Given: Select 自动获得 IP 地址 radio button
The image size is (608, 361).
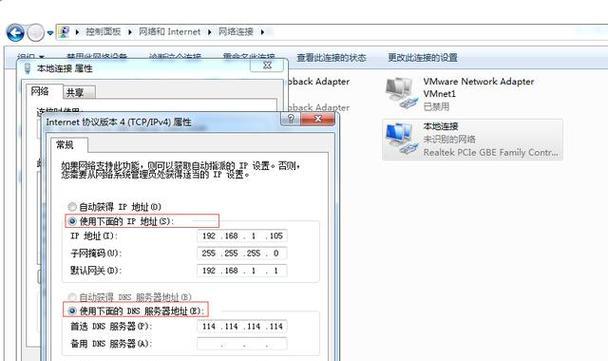Looking at the screenshot, I should click(72, 207).
